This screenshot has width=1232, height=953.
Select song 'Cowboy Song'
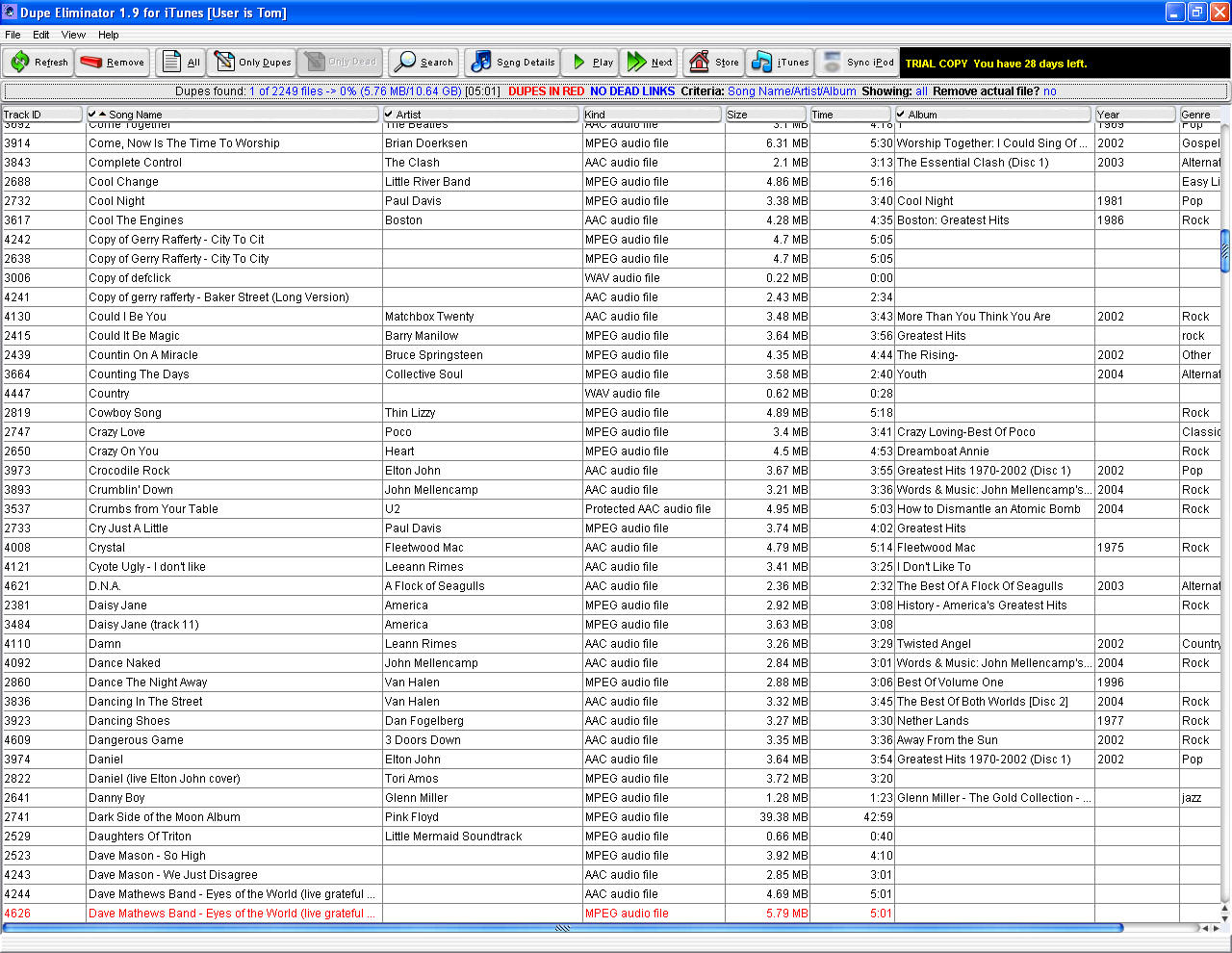[x=125, y=413]
